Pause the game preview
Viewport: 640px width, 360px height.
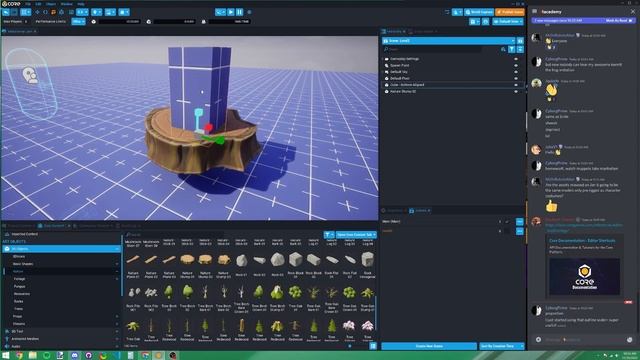click(240, 12)
